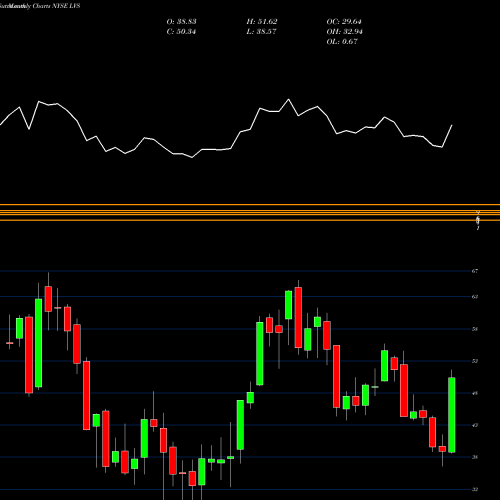Click the 48 price axis label
This screenshot has height=500, width=500.
[x=475, y=393]
